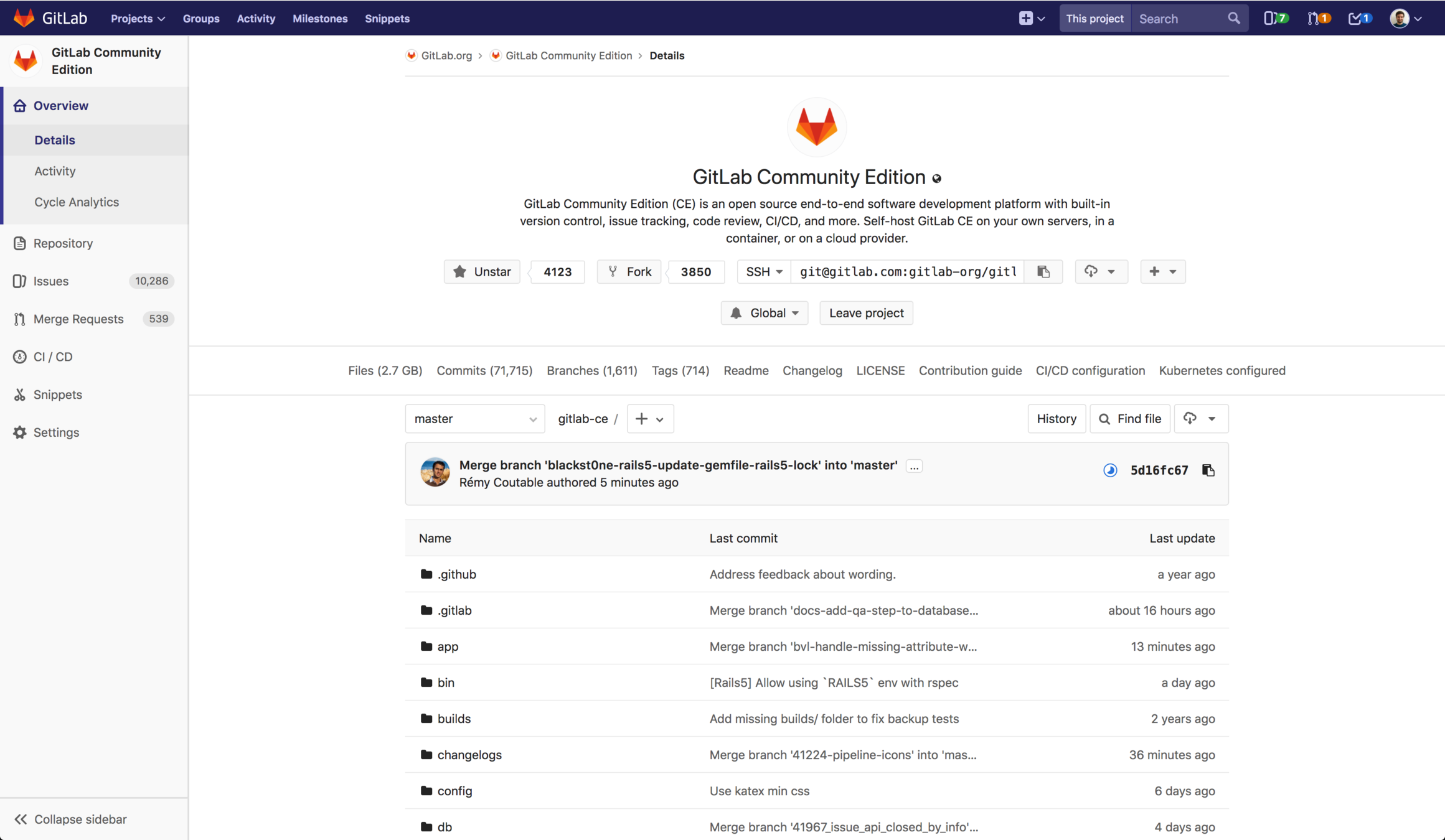Open the Issues counter in the top bar

[1275, 19]
